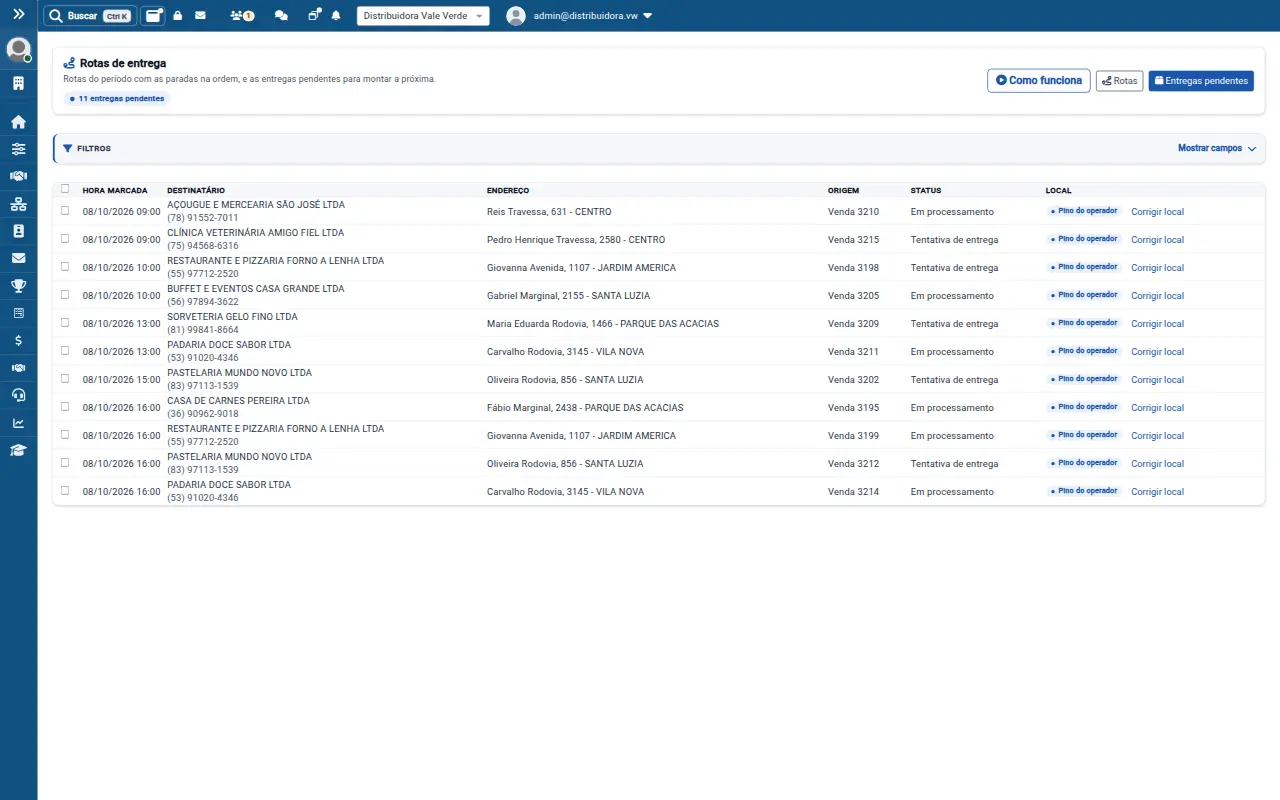
Task: Open the dollar sign icon in the sidebar
Action: pyautogui.click(x=18, y=340)
